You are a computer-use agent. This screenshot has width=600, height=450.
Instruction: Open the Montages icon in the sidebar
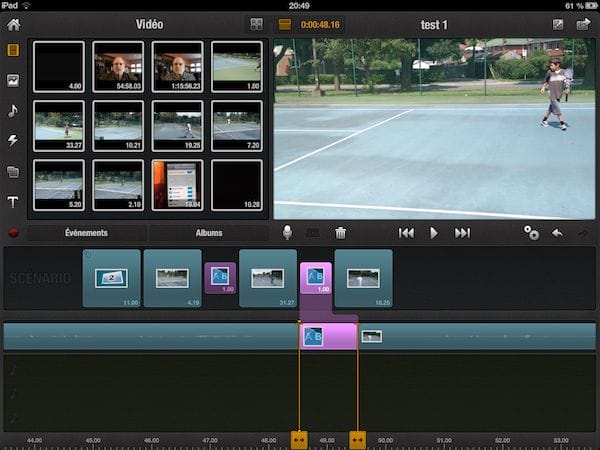[x=13, y=171]
